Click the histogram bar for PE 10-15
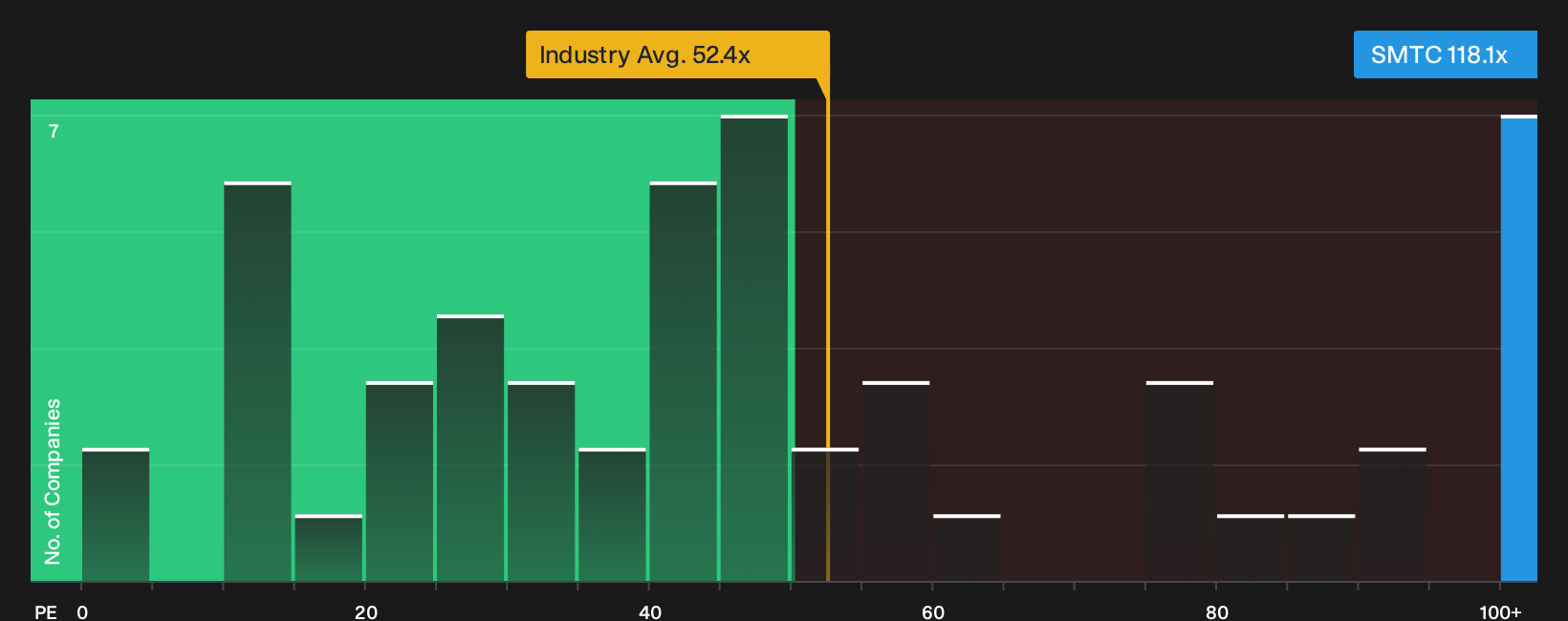1568x621 pixels. coord(257,381)
